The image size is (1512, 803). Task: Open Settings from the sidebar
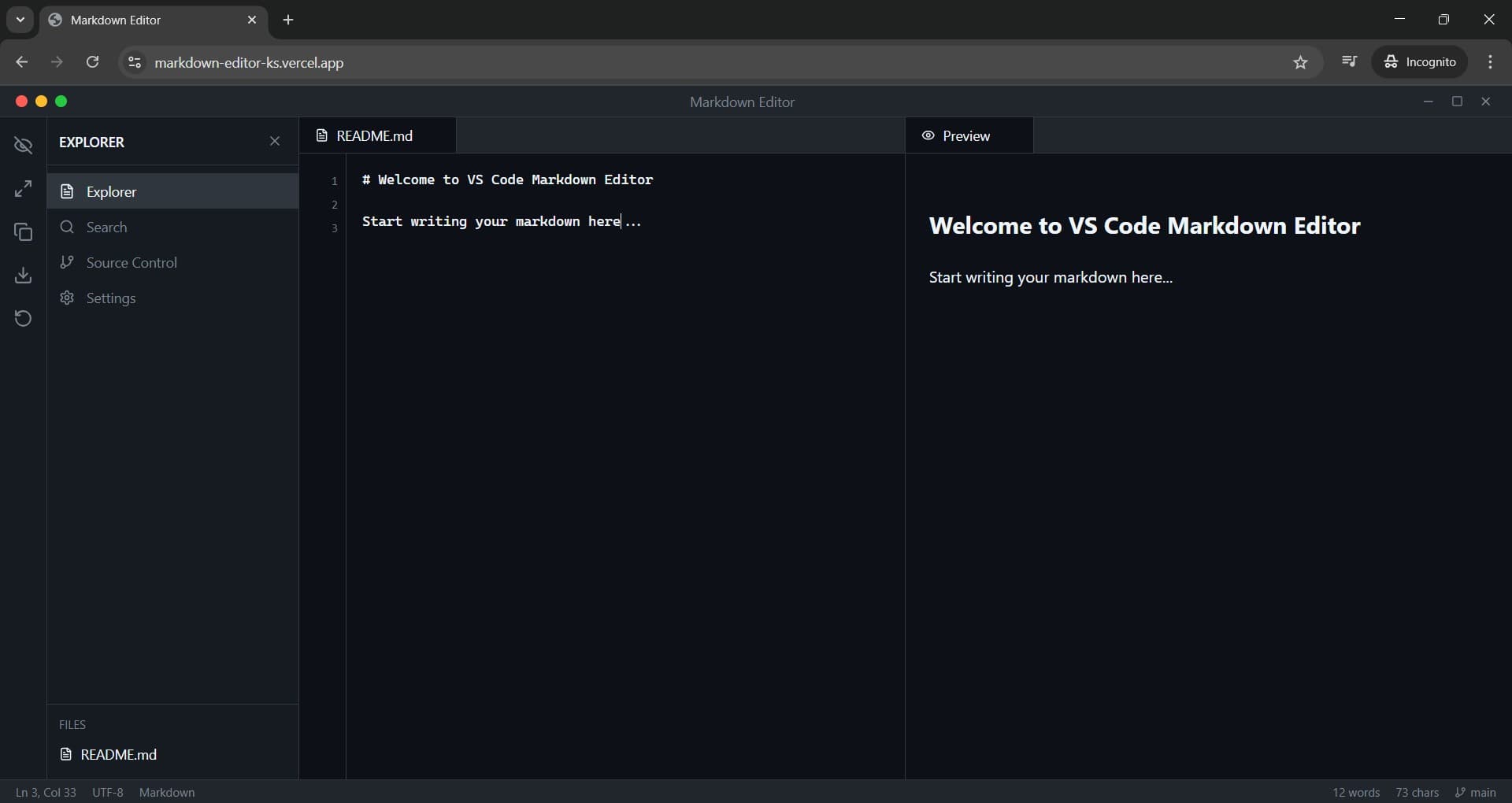click(x=111, y=298)
